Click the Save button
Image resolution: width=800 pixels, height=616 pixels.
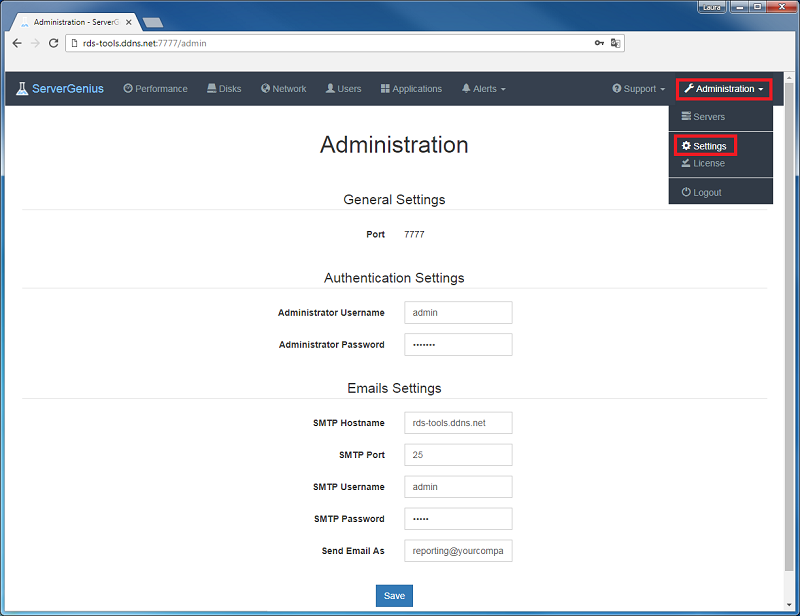tap(394, 596)
